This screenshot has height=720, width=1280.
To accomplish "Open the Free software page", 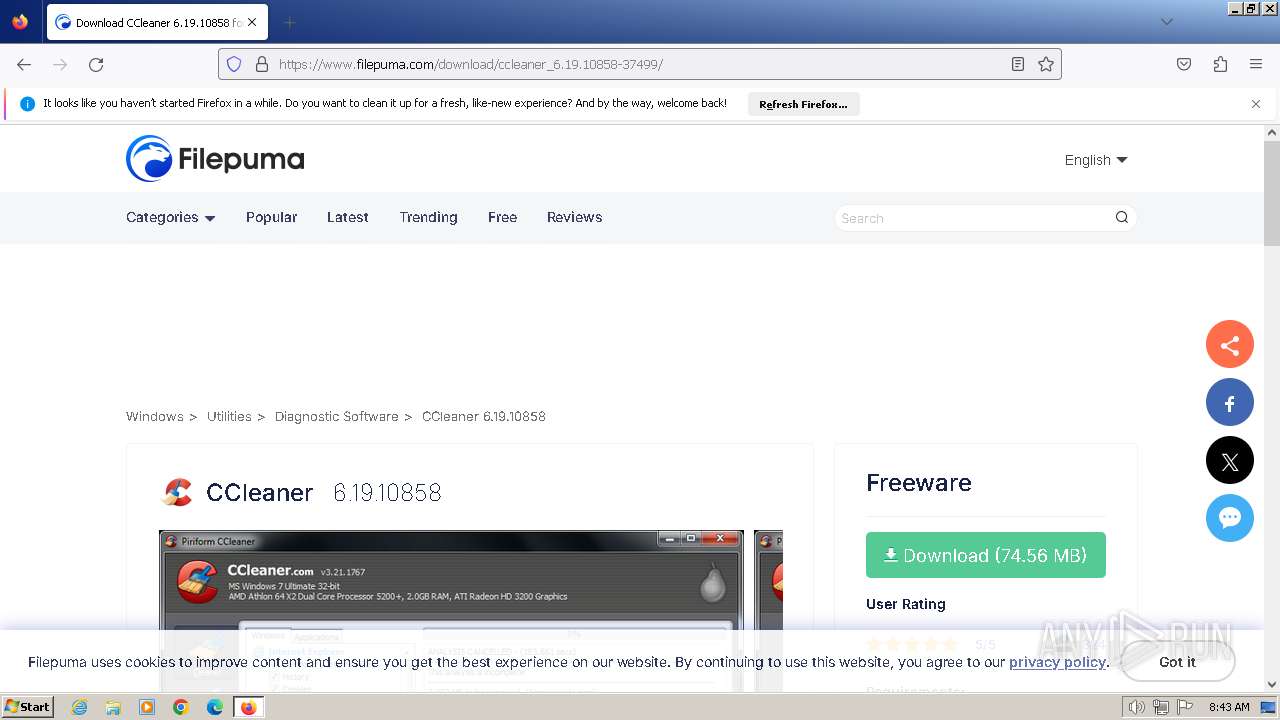I will (502, 217).
